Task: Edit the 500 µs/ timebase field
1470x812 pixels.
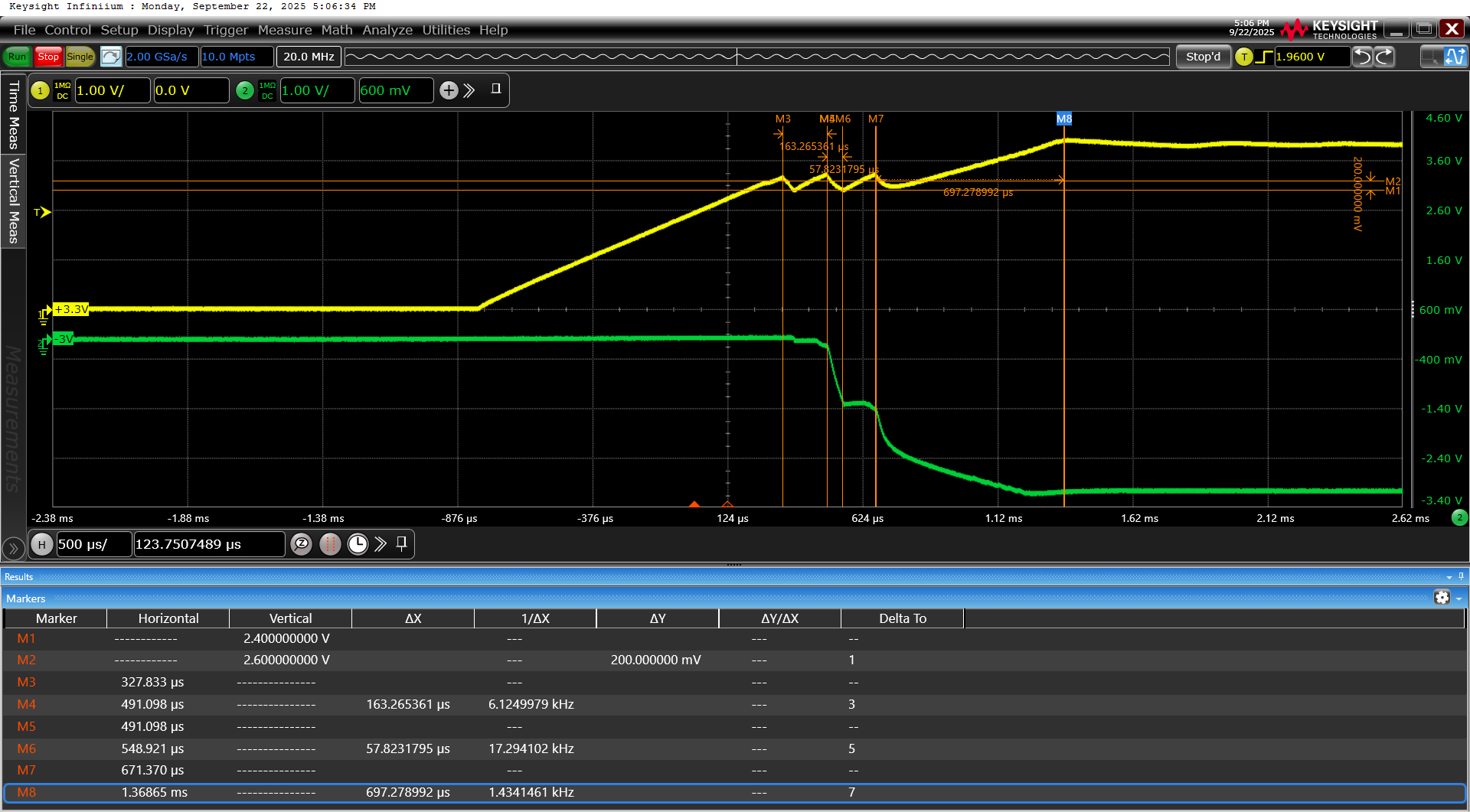Action: (x=93, y=544)
